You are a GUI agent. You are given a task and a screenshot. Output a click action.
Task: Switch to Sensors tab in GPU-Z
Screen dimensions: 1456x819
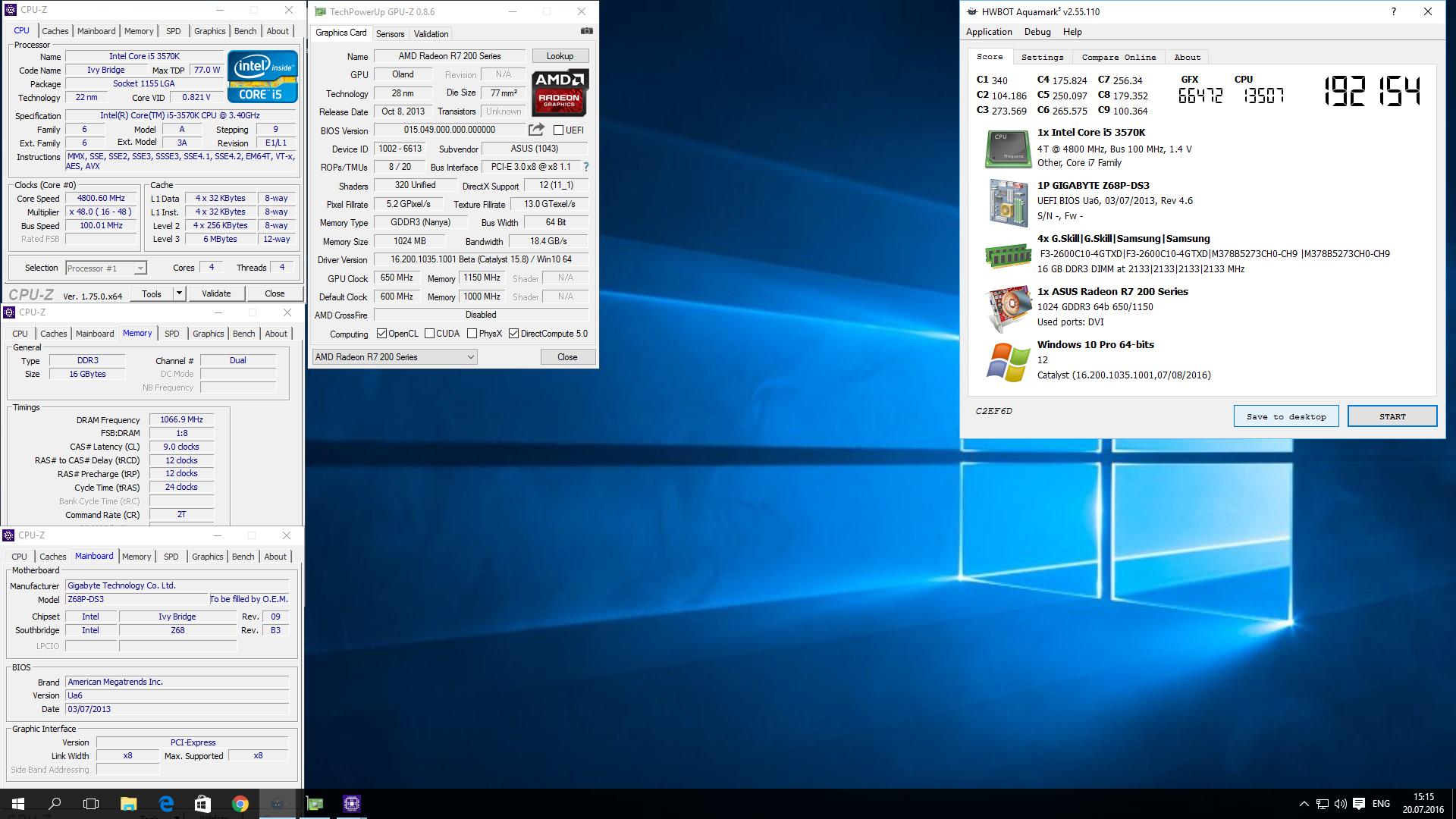point(390,34)
